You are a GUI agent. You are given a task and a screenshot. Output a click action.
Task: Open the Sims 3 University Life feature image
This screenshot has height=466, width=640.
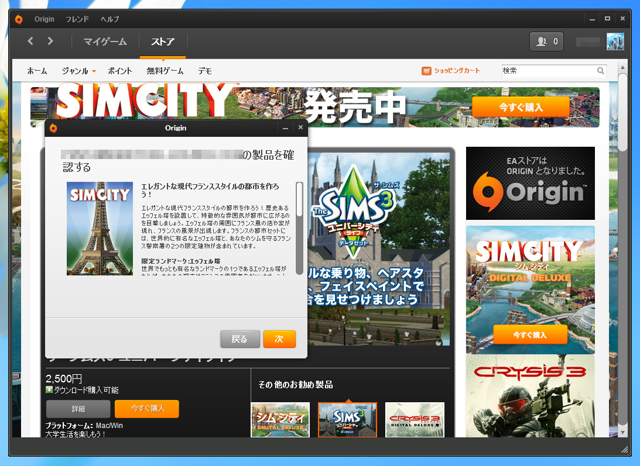379,249
